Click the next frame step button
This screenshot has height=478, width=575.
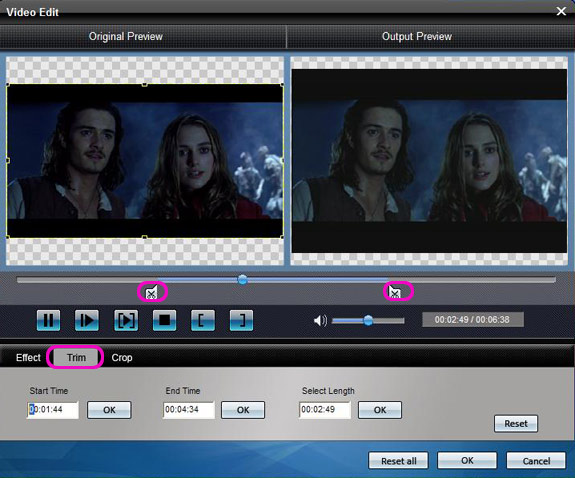pos(87,320)
